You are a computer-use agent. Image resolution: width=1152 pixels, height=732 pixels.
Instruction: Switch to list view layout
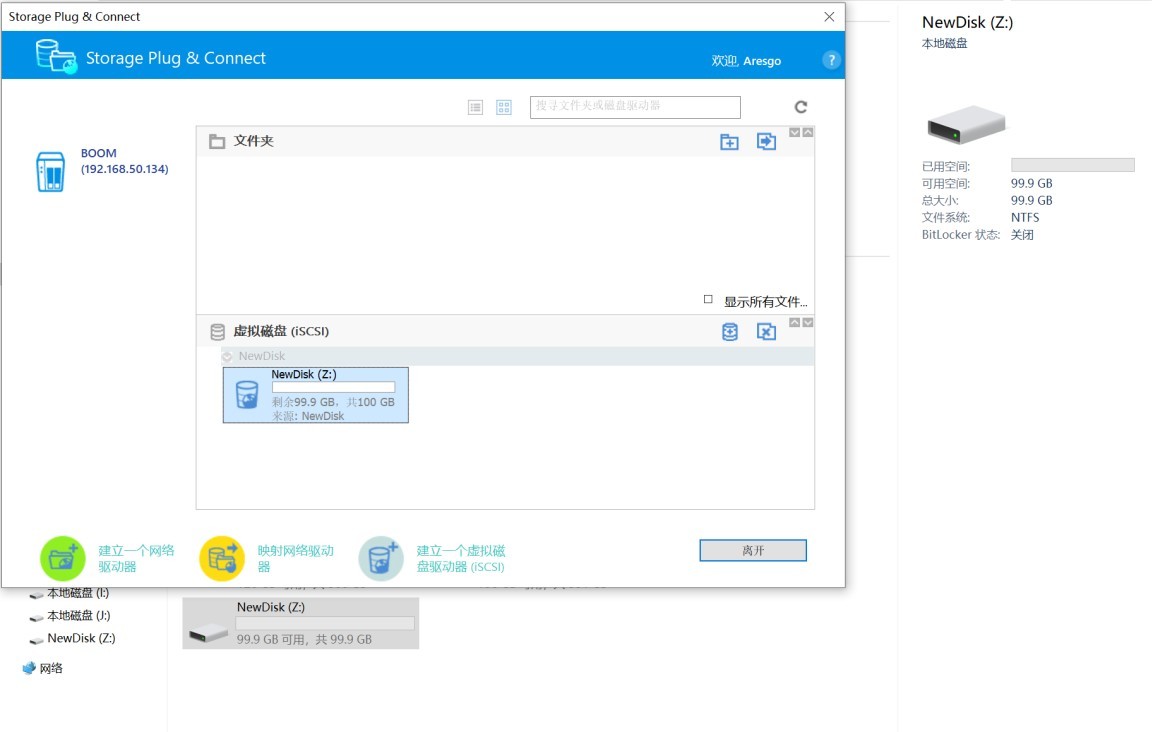click(475, 107)
